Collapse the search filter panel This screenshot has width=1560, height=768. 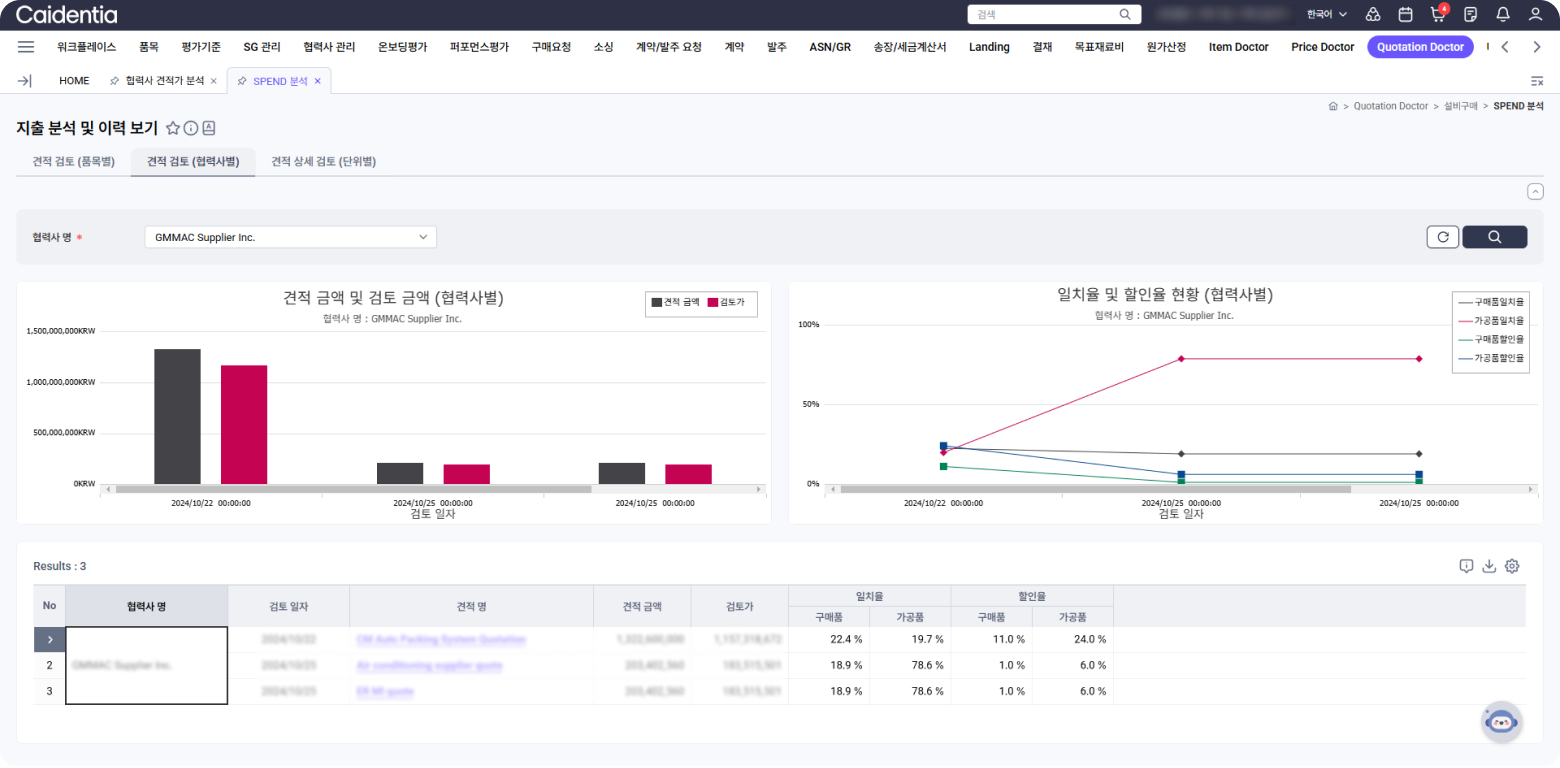[1535, 192]
